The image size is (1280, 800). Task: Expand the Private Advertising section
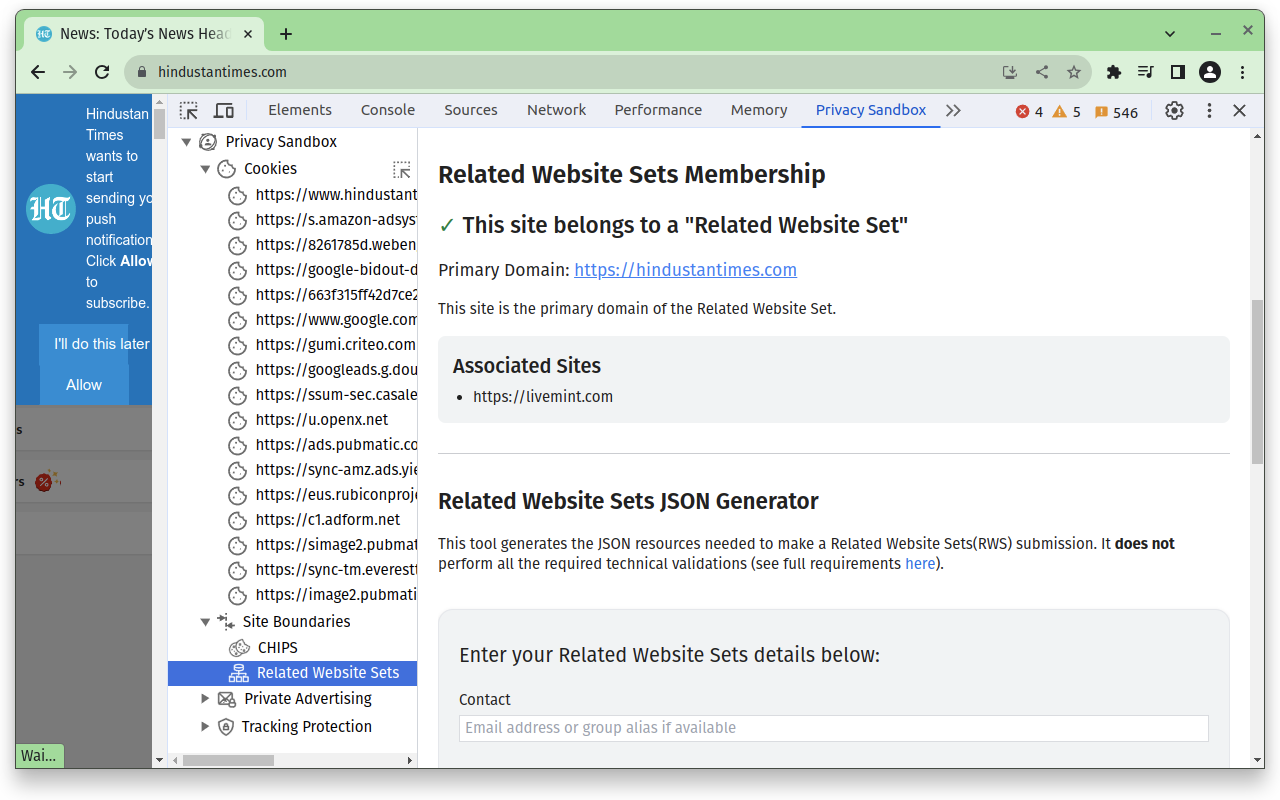point(205,698)
